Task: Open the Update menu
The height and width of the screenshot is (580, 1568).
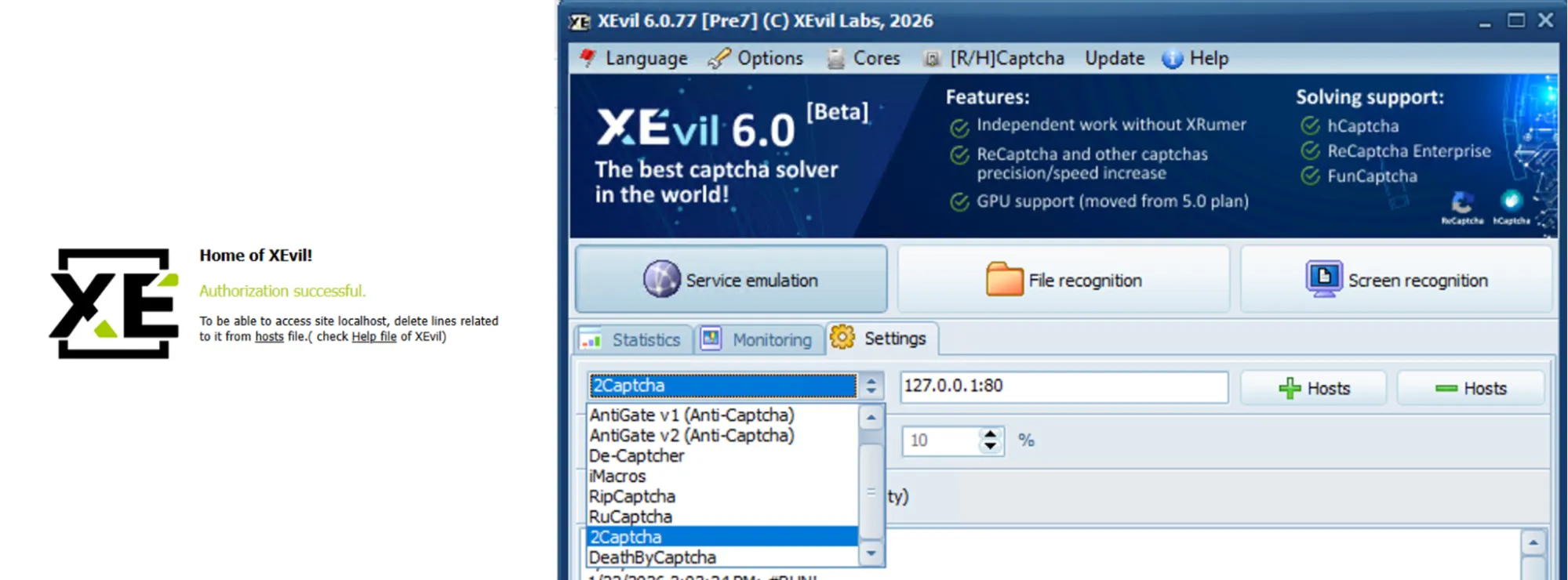Action: (1114, 59)
